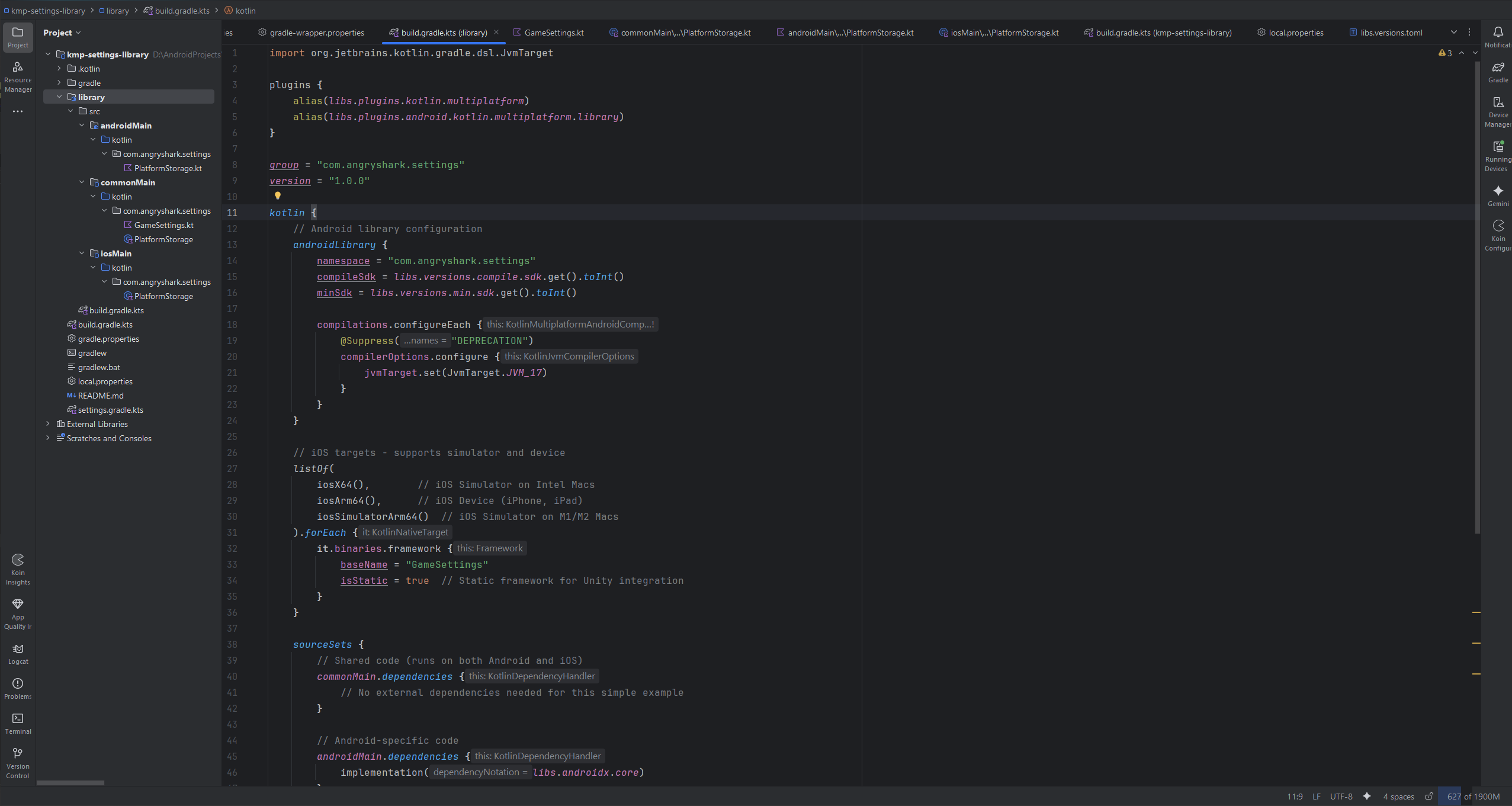Open the Running Devices panel
The width and height of the screenshot is (1512, 806).
[x=1498, y=154]
